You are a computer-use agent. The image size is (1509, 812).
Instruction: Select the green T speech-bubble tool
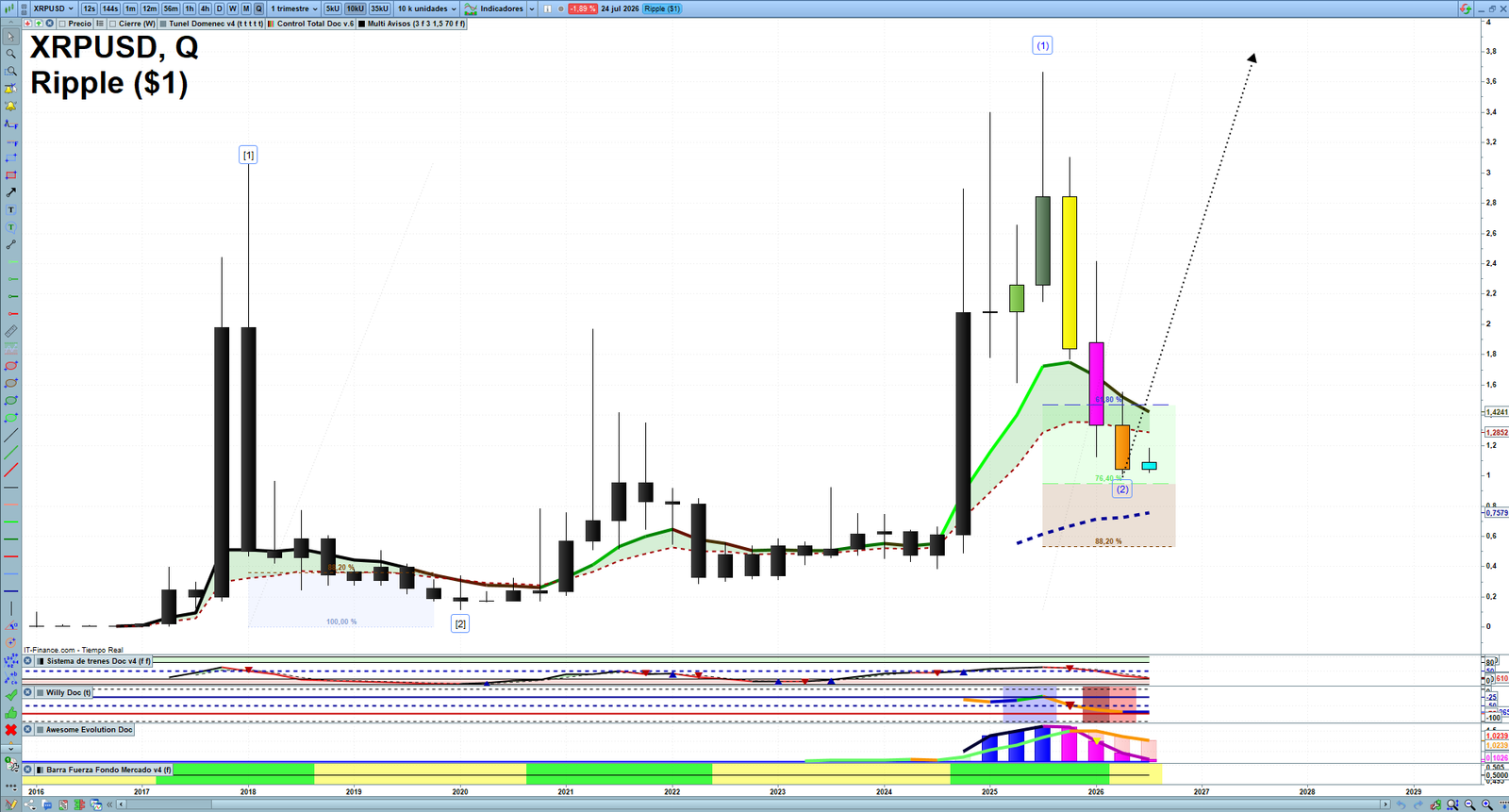11,227
